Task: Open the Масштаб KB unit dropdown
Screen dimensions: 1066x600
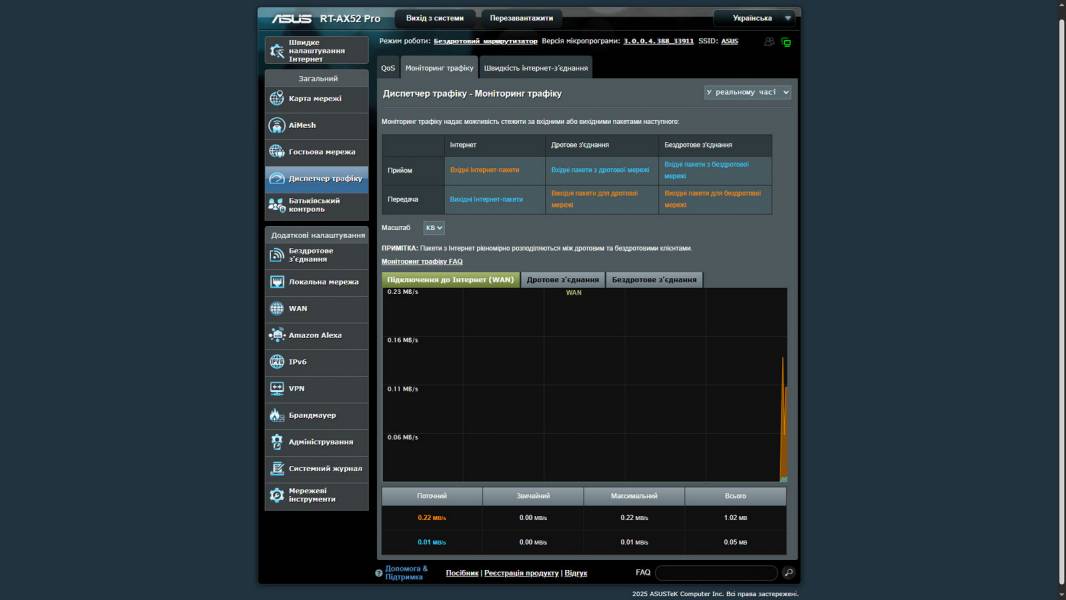Action: tap(434, 228)
